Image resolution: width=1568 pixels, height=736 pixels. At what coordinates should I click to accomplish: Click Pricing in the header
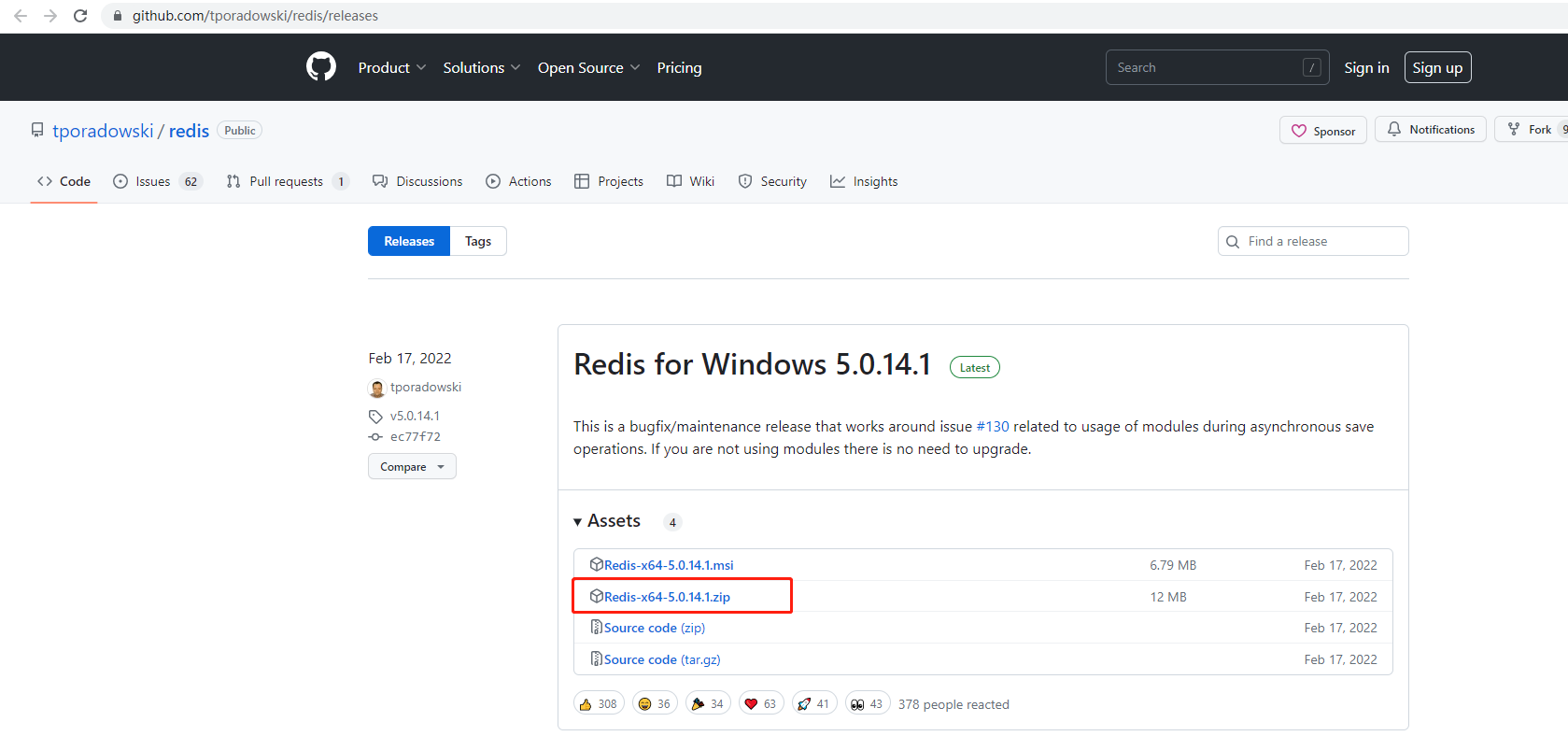click(x=679, y=67)
